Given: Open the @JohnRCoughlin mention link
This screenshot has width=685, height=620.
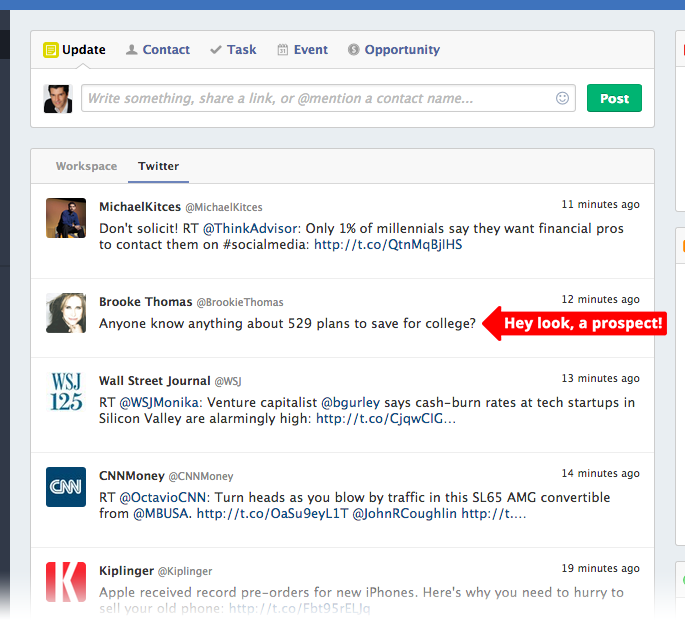Looking at the screenshot, I should (405, 513).
